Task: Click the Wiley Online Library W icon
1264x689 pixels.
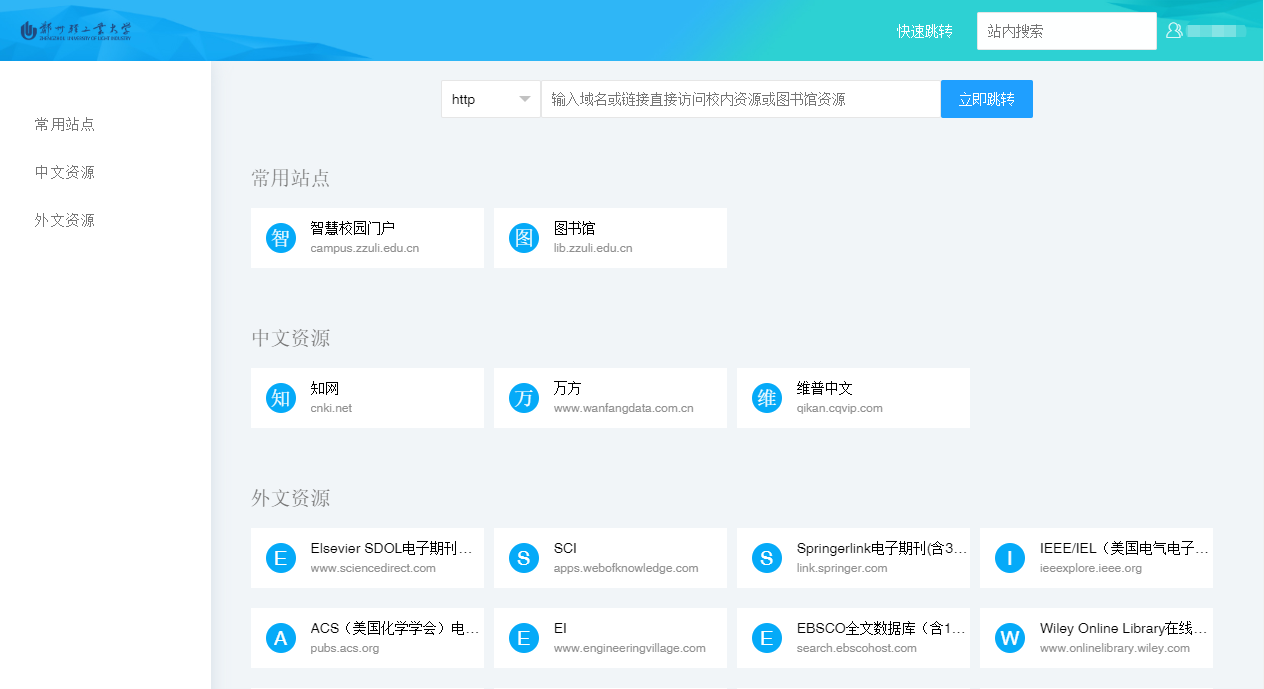Action: 1010,638
